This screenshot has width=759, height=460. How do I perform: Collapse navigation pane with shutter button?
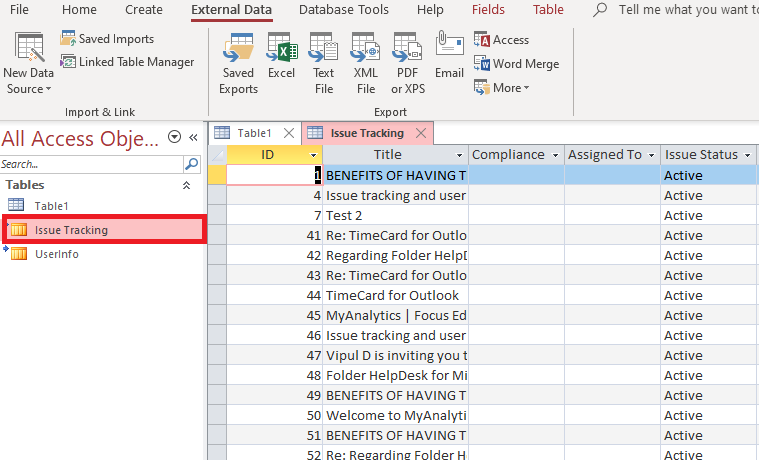[193, 138]
